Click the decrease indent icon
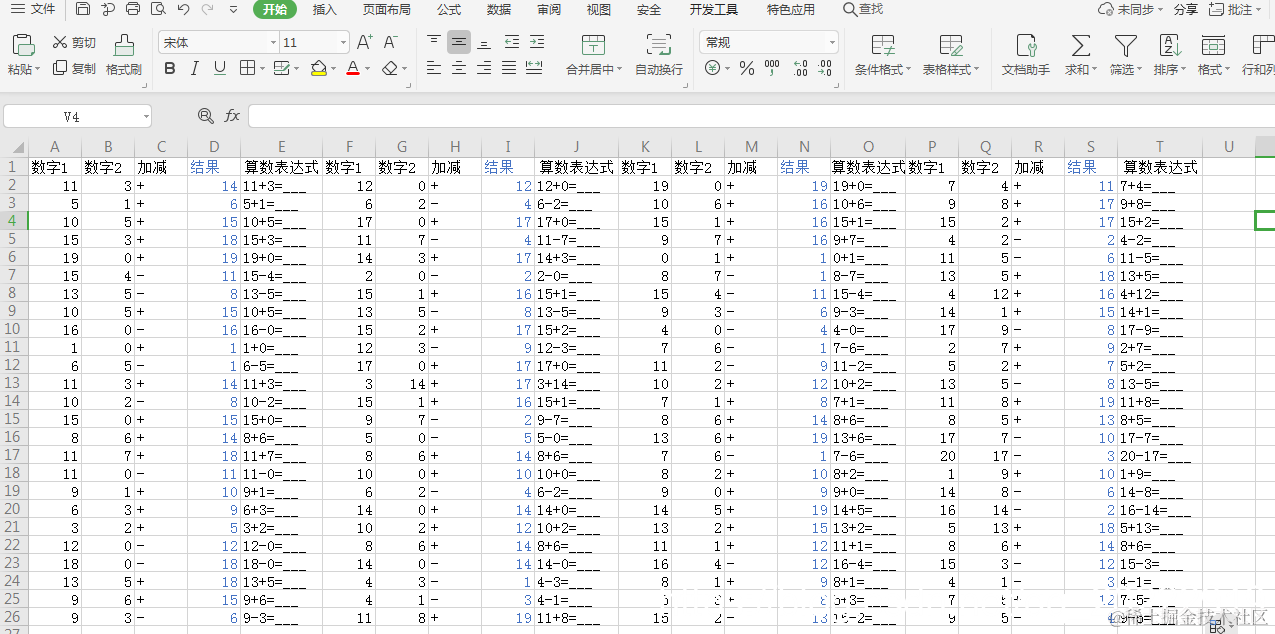The width and height of the screenshot is (1275, 634). (512, 42)
